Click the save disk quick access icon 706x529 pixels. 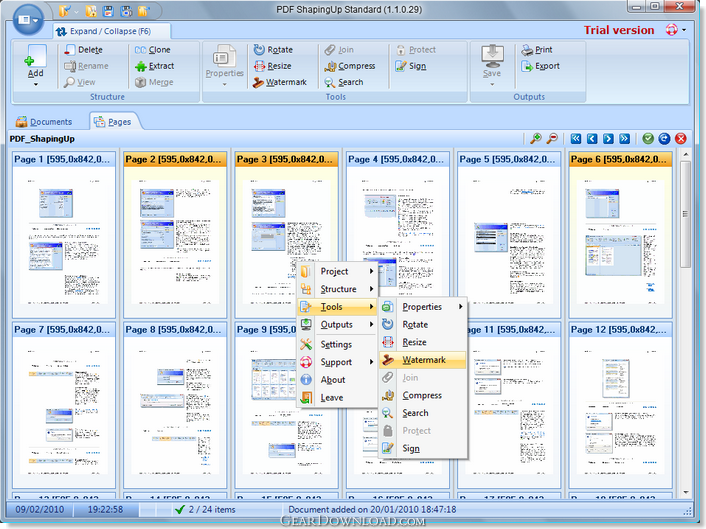(109, 11)
